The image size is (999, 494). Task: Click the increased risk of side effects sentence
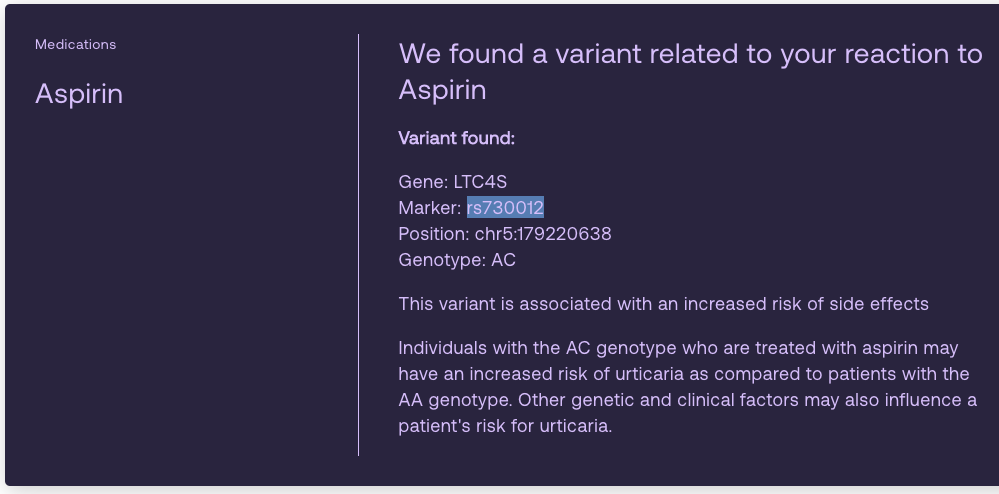(663, 304)
